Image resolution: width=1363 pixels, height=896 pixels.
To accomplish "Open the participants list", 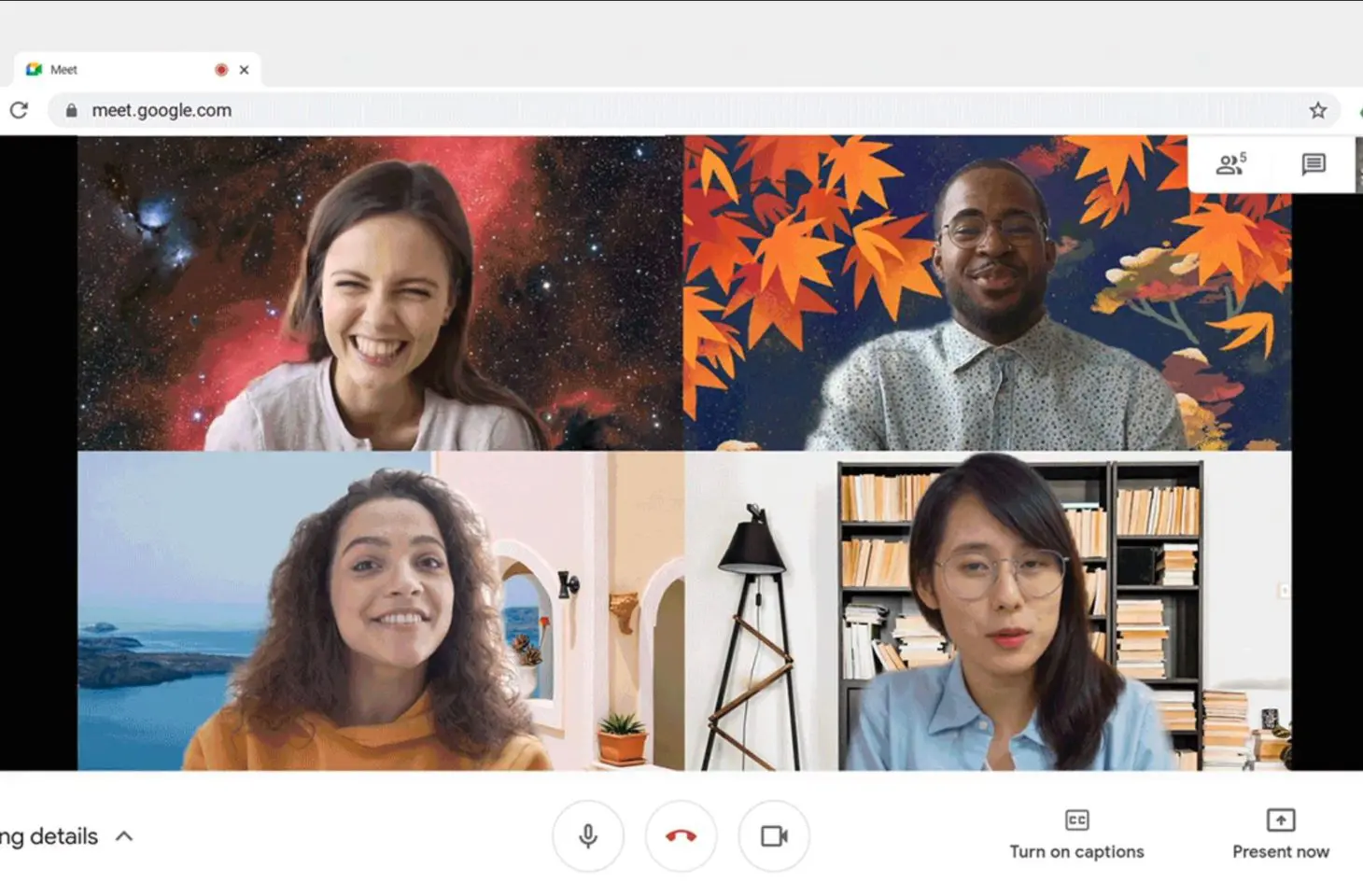I will coord(1232,163).
